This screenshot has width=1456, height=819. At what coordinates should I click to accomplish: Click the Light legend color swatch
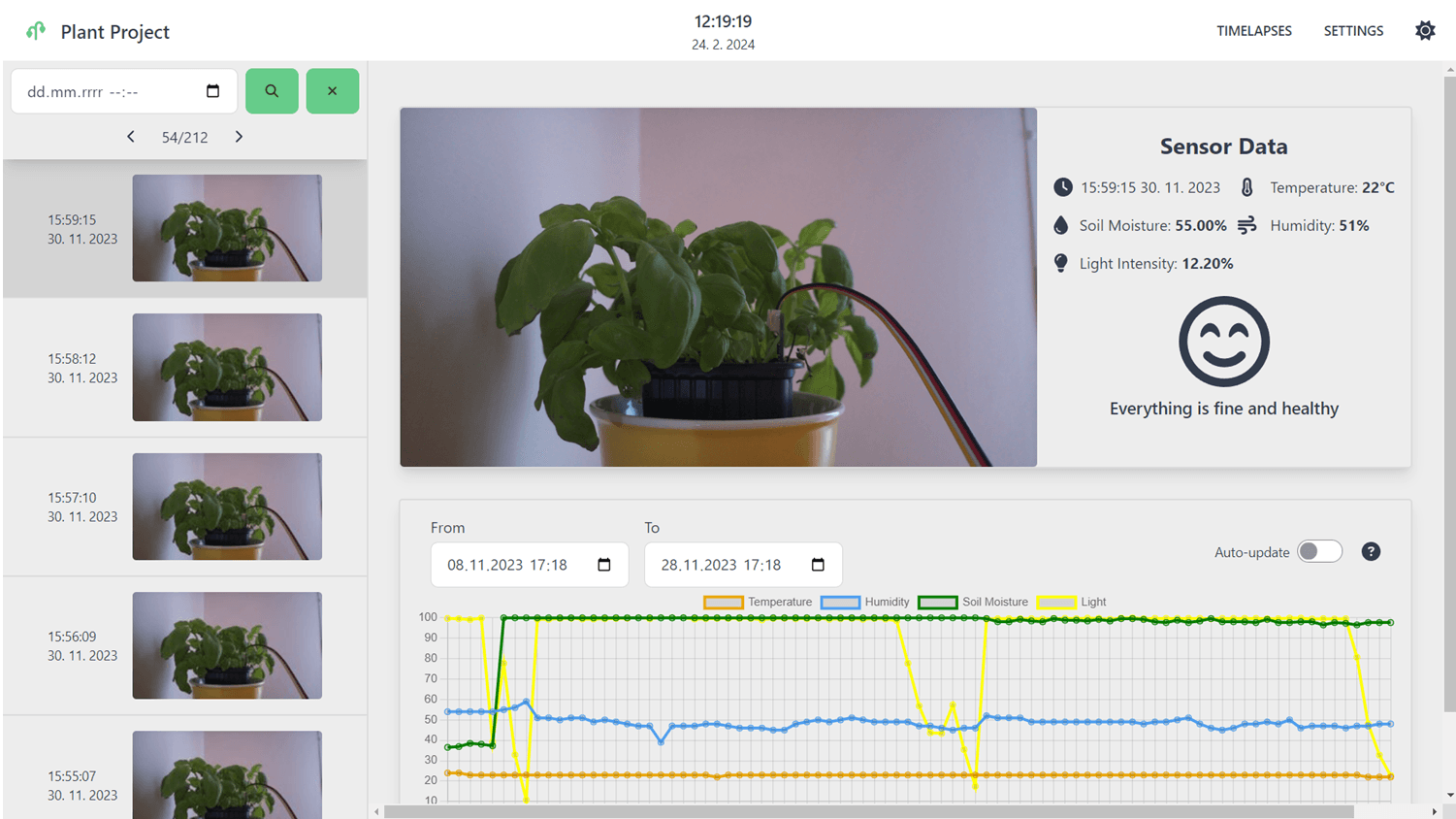pos(1056,602)
